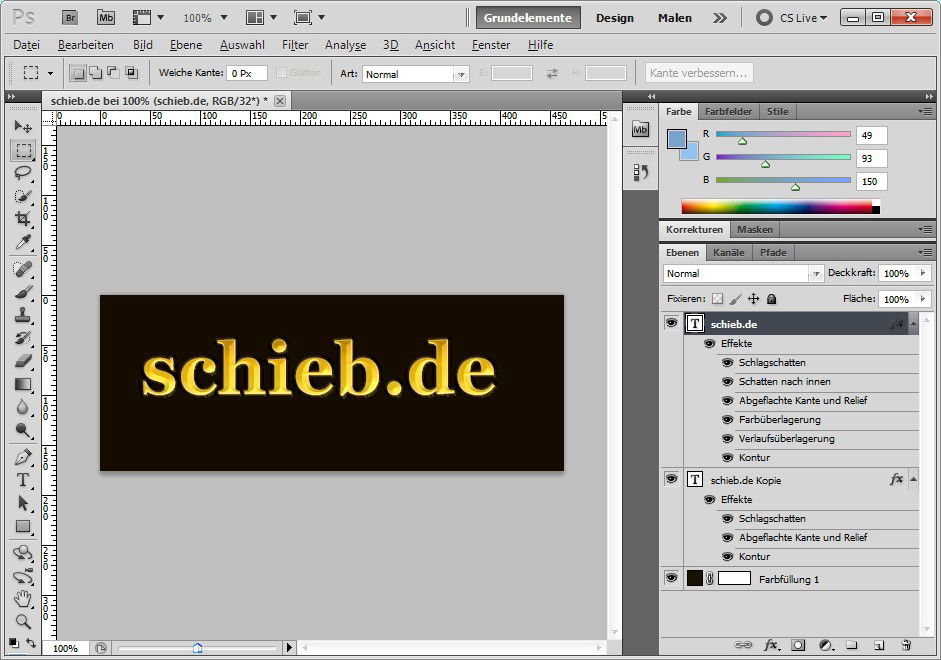The height and width of the screenshot is (660, 941).
Task: Open the Fläche fill slider arrow
Action: pyautogui.click(x=923, y=299)
